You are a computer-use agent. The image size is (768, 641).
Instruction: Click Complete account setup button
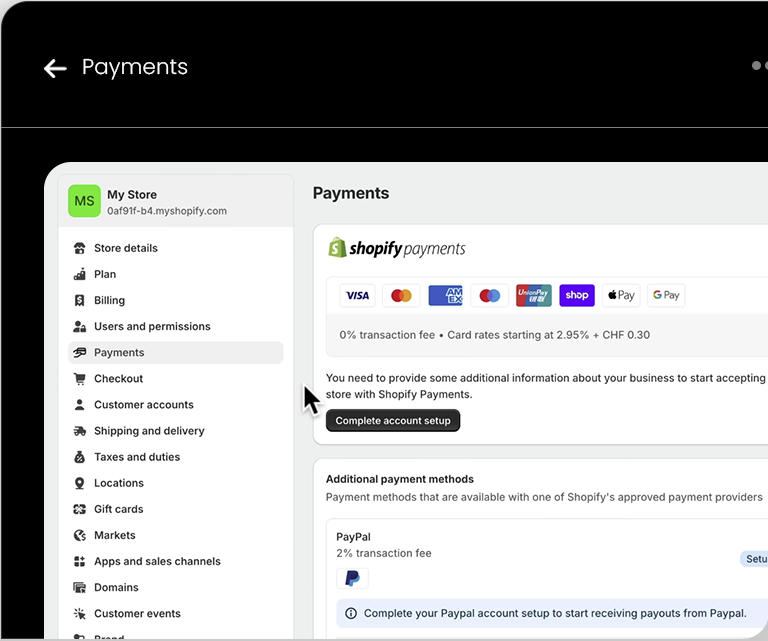click(x=393, y=421)
